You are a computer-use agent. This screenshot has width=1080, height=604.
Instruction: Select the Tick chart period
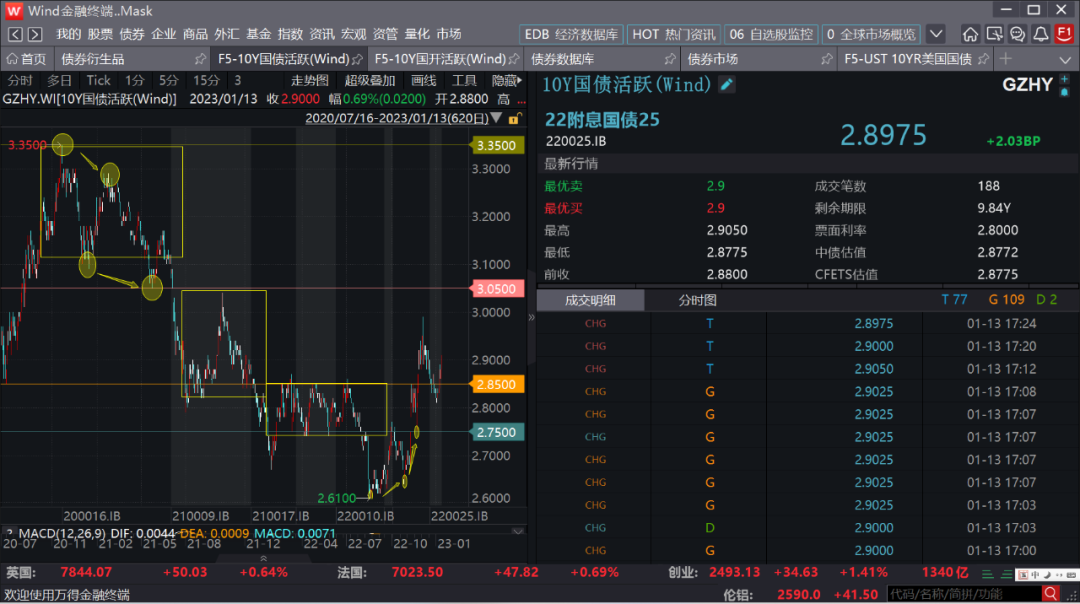[98, 81]
